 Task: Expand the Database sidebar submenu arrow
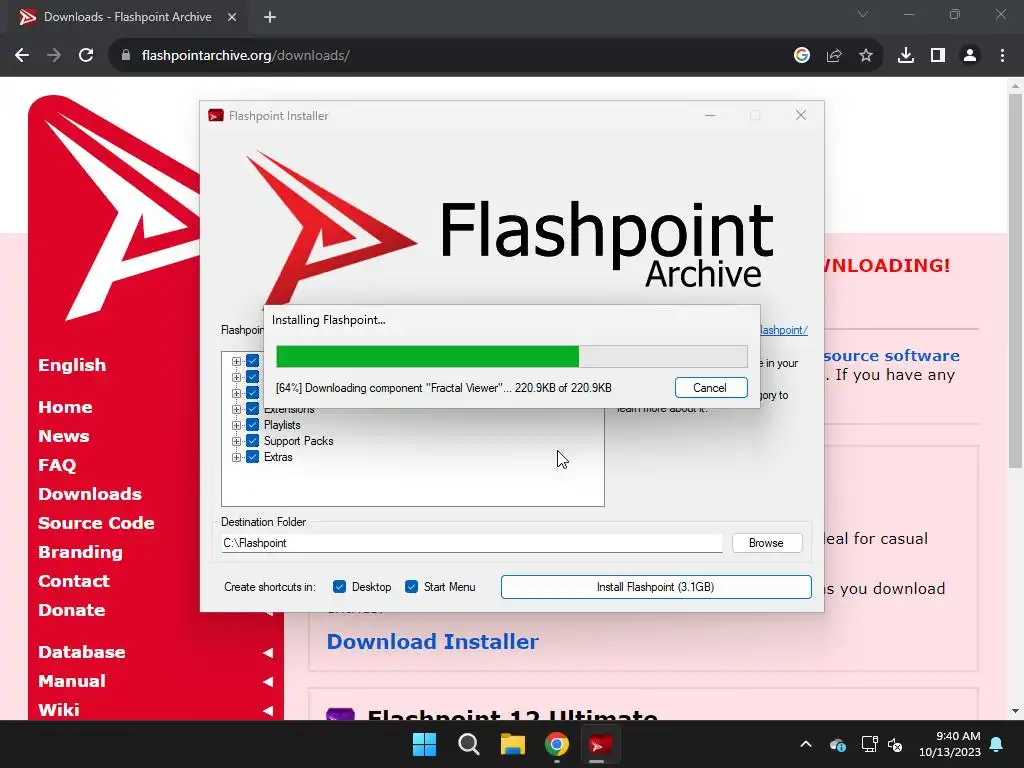[x=268, y=652]
